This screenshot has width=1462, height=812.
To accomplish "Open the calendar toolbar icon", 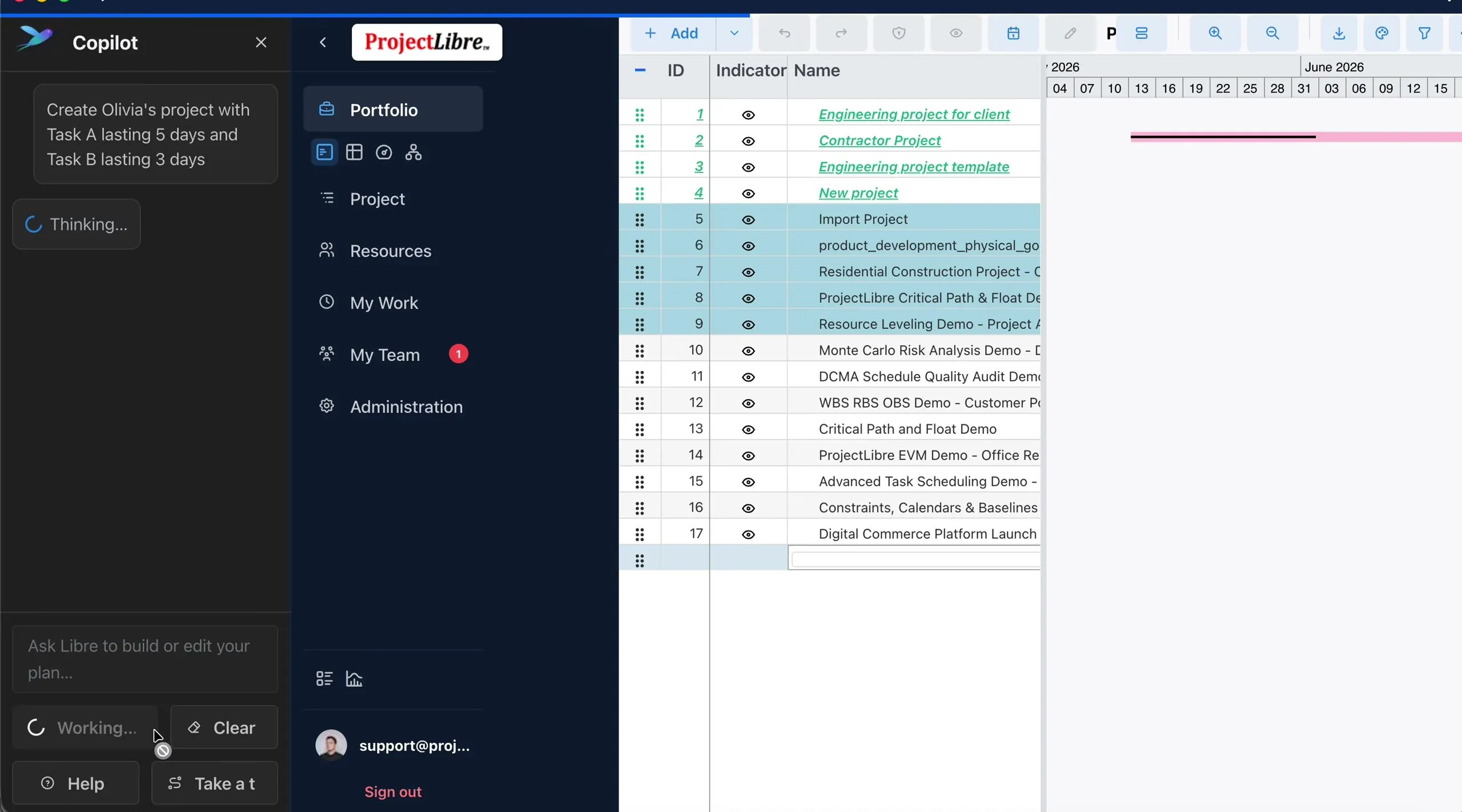I will (x=1013, y=33).
